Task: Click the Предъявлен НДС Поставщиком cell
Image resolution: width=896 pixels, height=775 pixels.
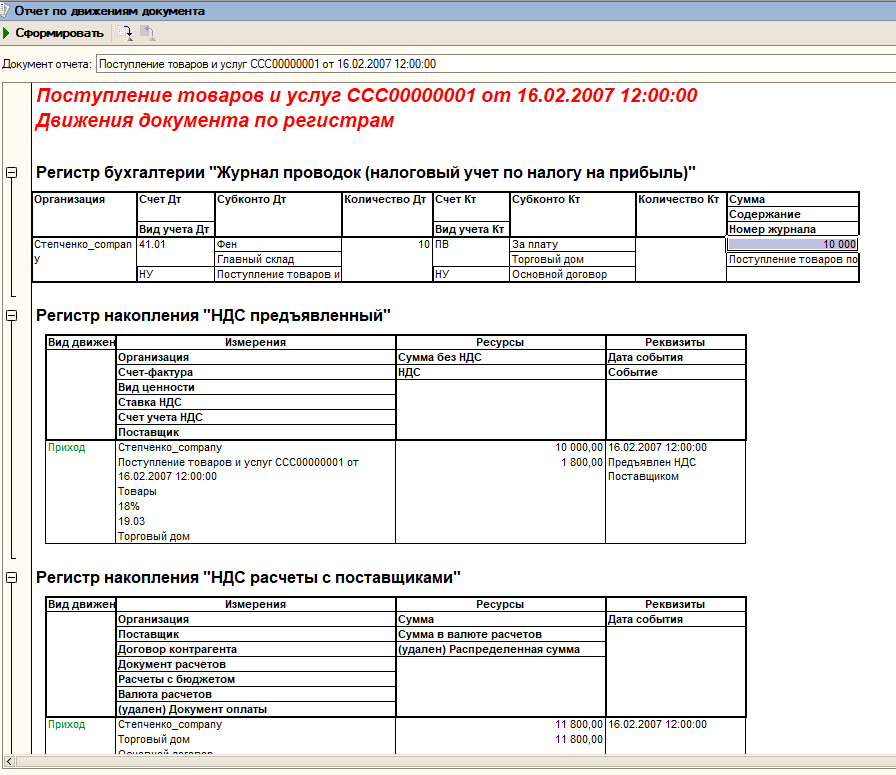Action: pyautogui.click(x=652, y=469)
